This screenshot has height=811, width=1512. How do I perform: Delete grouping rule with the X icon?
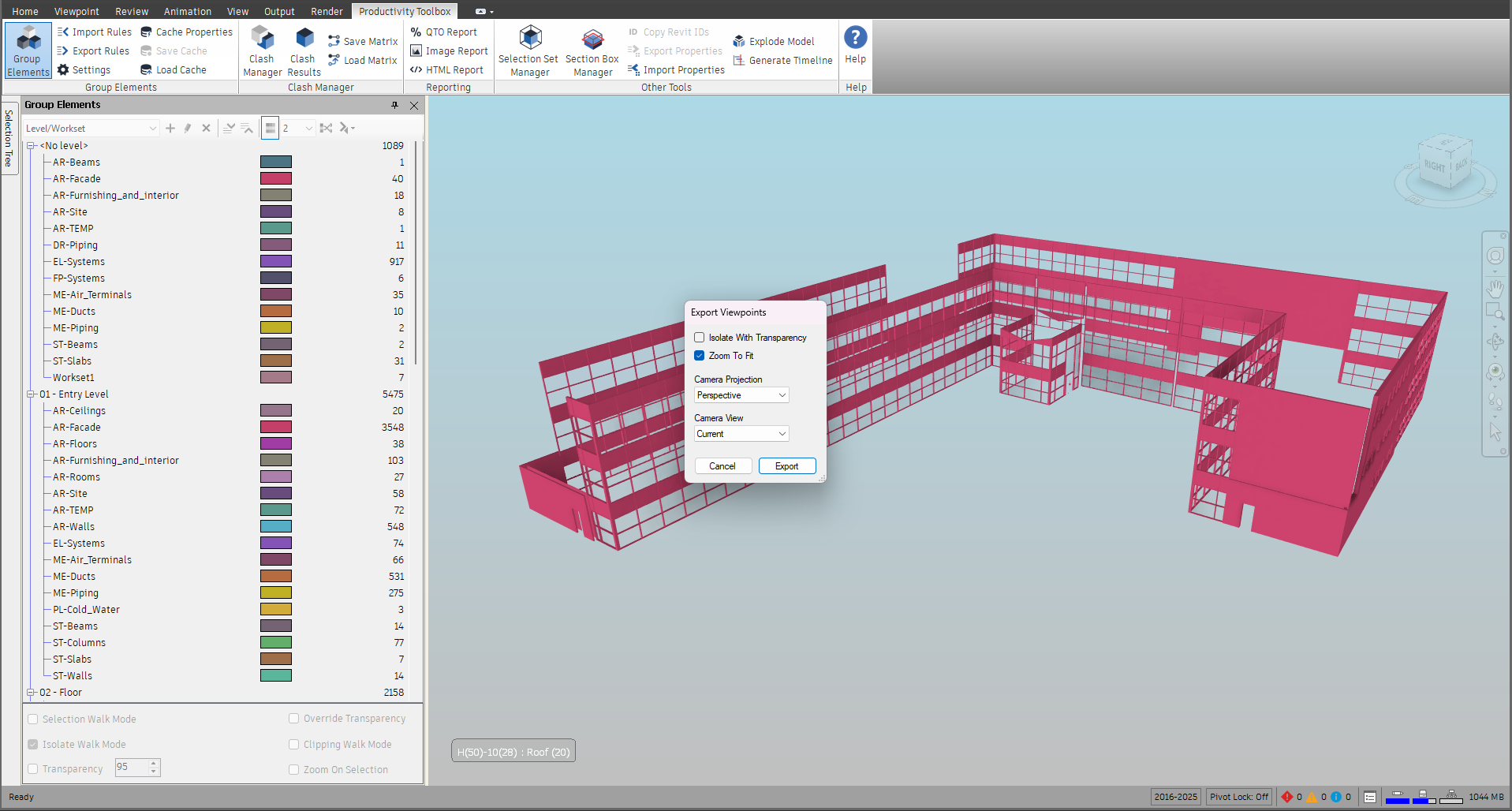coord(206,128)
